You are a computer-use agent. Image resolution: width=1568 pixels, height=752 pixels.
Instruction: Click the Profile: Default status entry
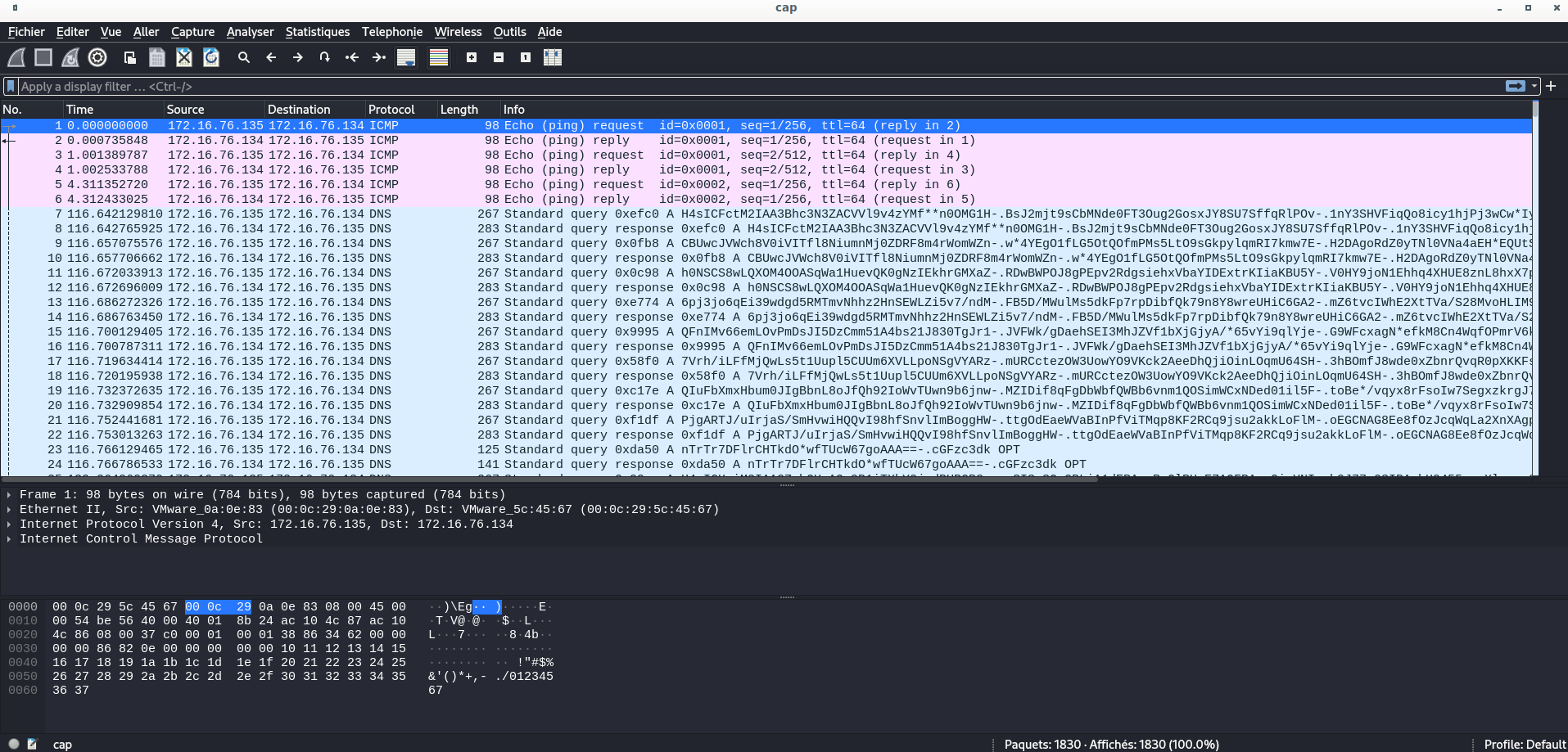point(1525,744)
